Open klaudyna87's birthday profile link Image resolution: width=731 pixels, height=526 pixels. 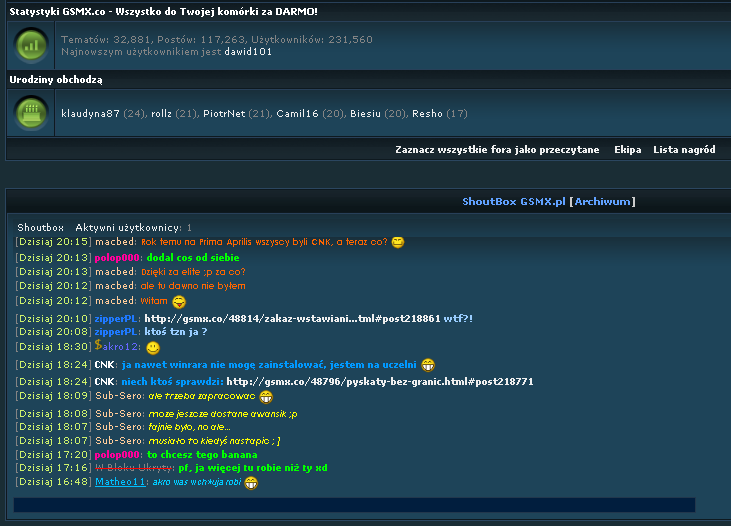(x=90, y=114)
